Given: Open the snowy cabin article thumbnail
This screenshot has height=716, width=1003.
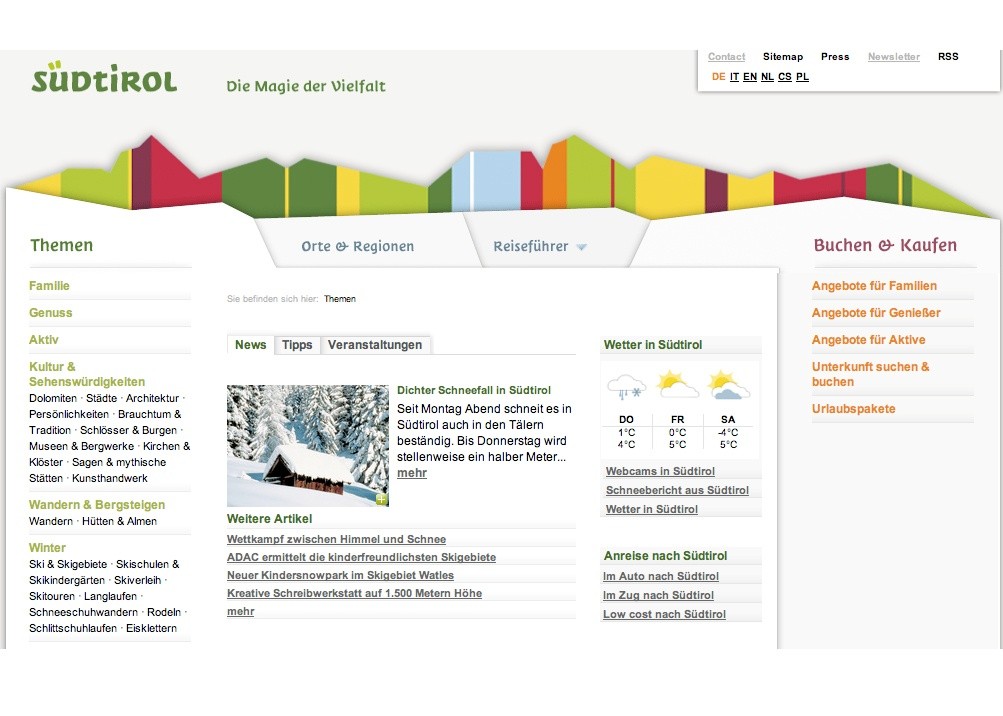Looking at the screenshot, I should point(307,445).
